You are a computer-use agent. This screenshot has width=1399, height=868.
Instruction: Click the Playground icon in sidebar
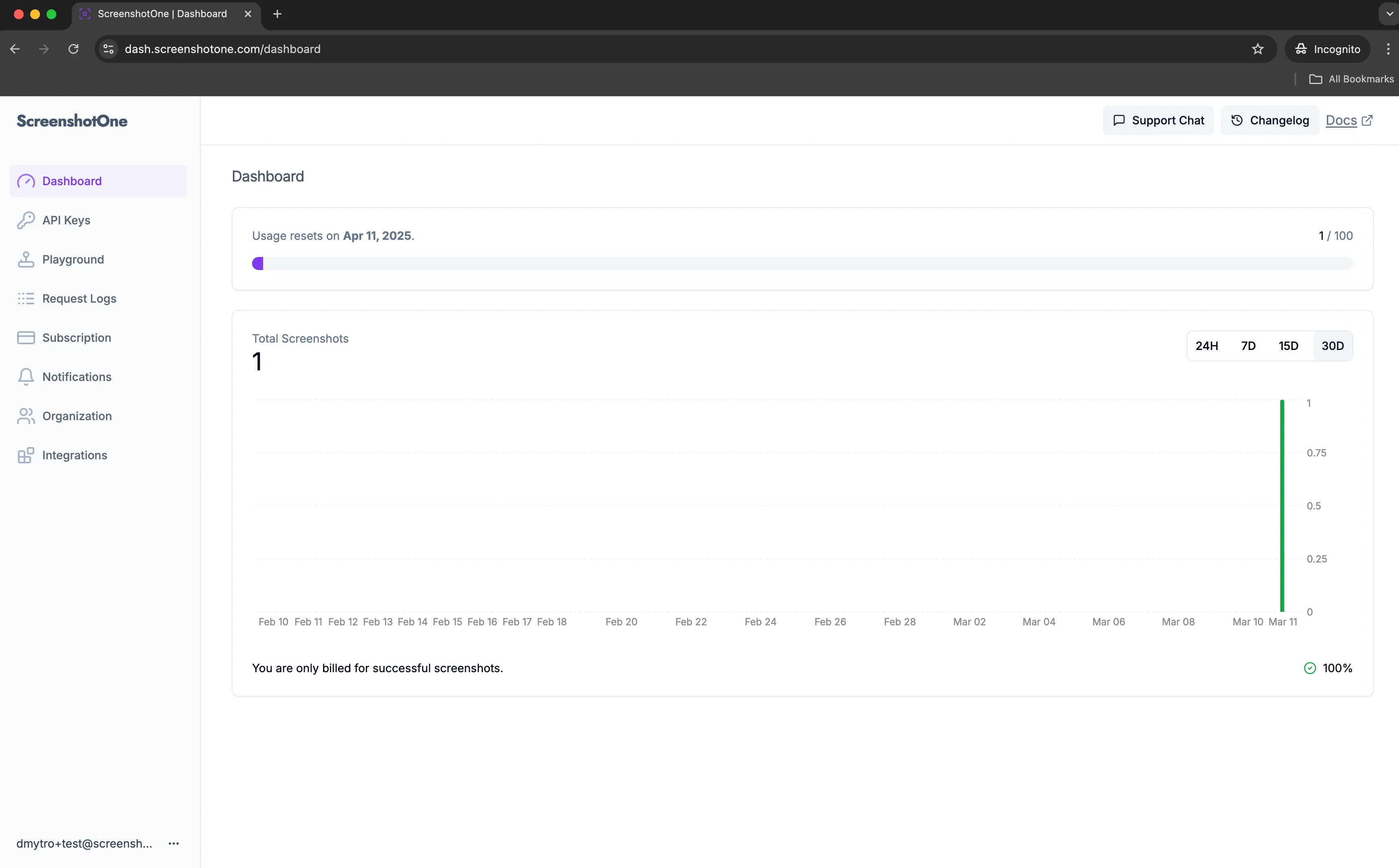pyautogui.click(x=25, y=259)
